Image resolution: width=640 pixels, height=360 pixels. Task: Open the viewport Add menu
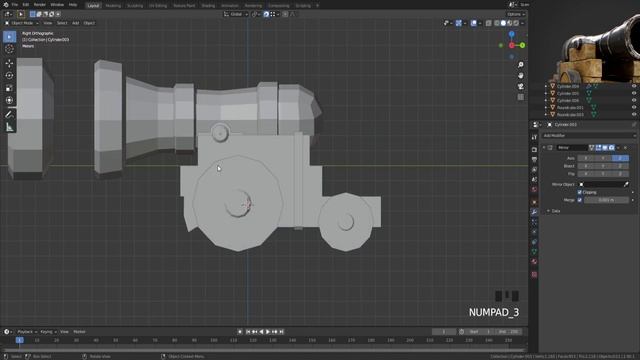(76, 23)
